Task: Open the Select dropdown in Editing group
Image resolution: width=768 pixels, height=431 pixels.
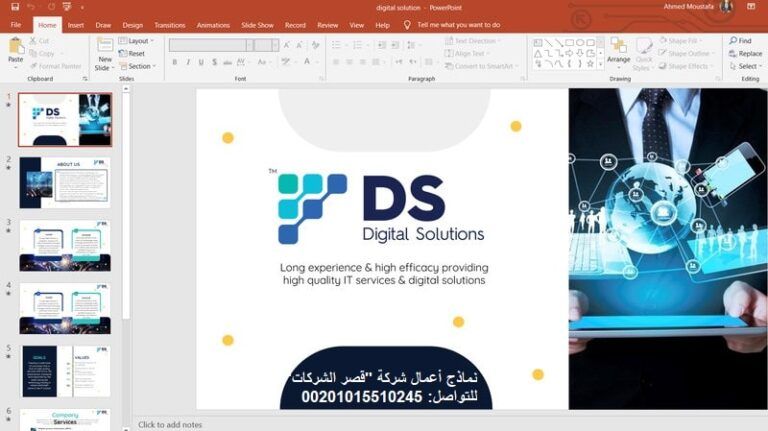Action: point(745,66)
